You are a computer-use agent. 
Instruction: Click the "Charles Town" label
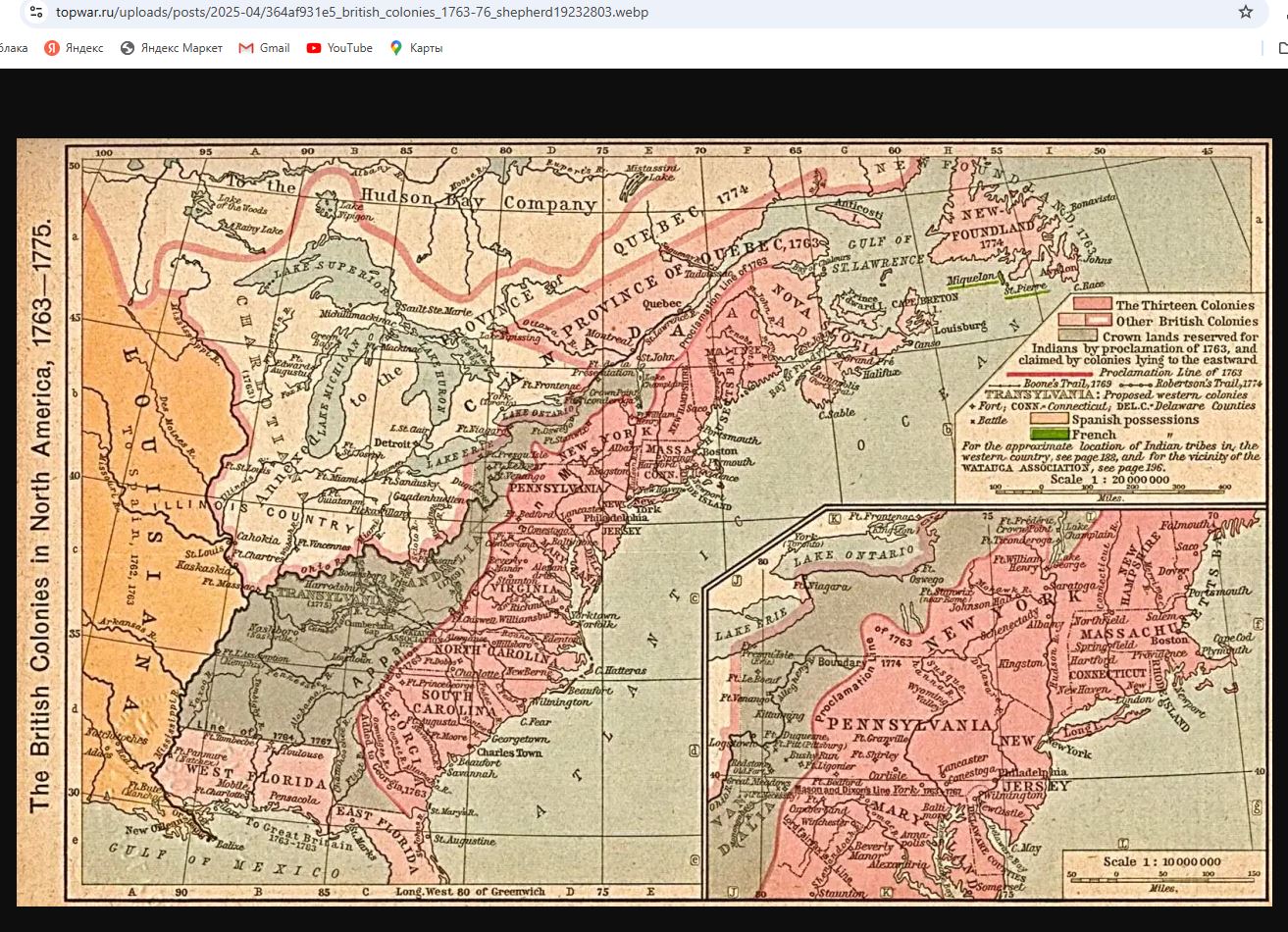click(x=509, y=753)
